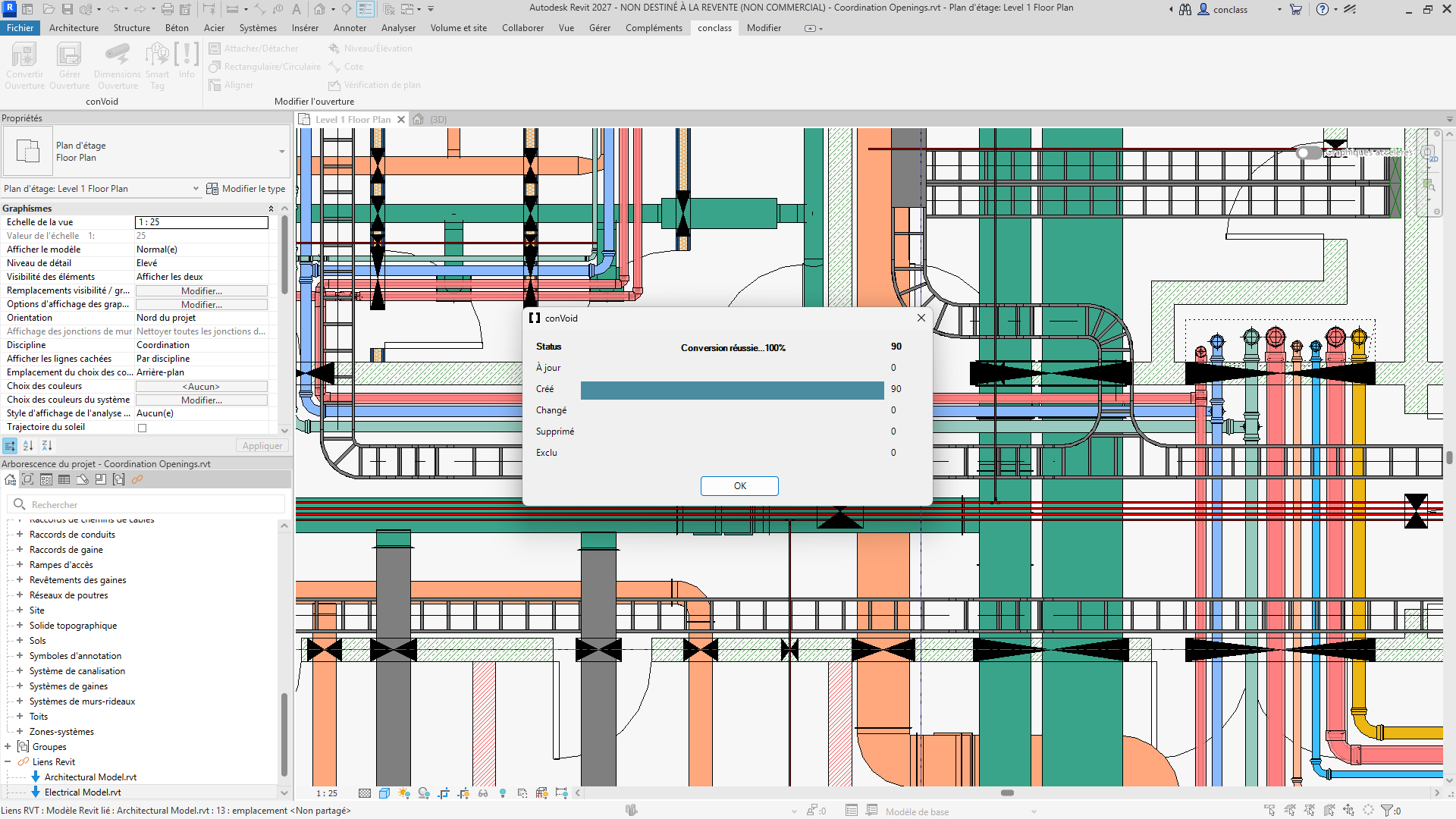Click the view scale 1 : 25 in view controls
The width and height of the screenshot is (1456, 819).
(327, 793)
